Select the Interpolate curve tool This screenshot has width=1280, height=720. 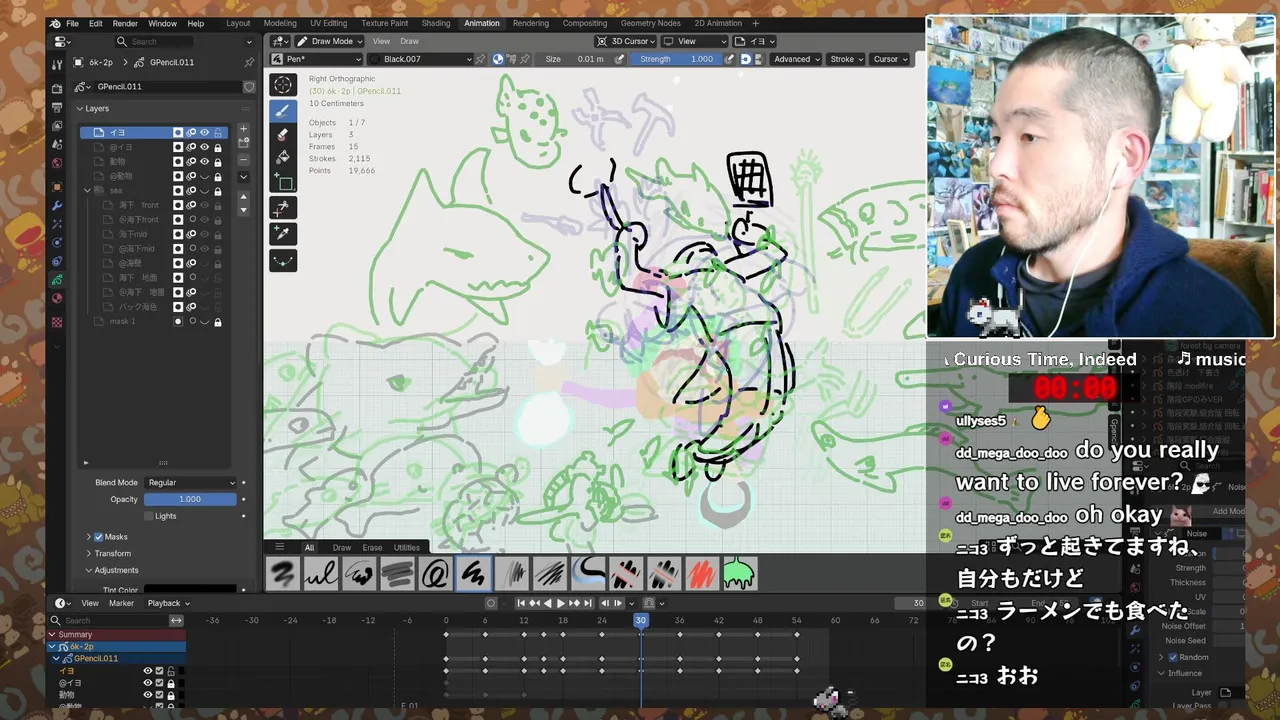pyautogui.click(x=283, y=260)
